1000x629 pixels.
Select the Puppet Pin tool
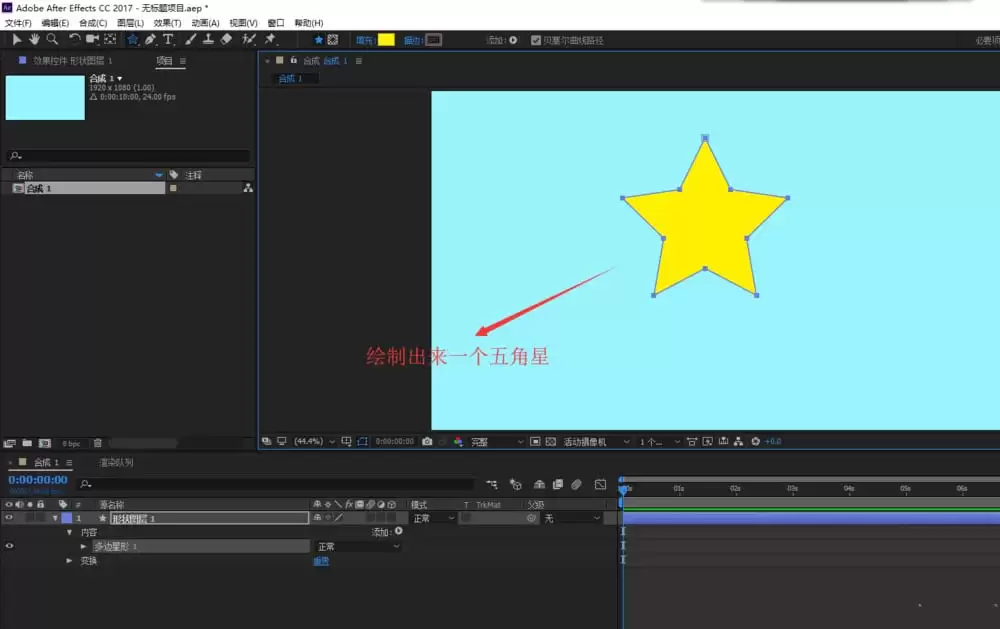point(270,40)
